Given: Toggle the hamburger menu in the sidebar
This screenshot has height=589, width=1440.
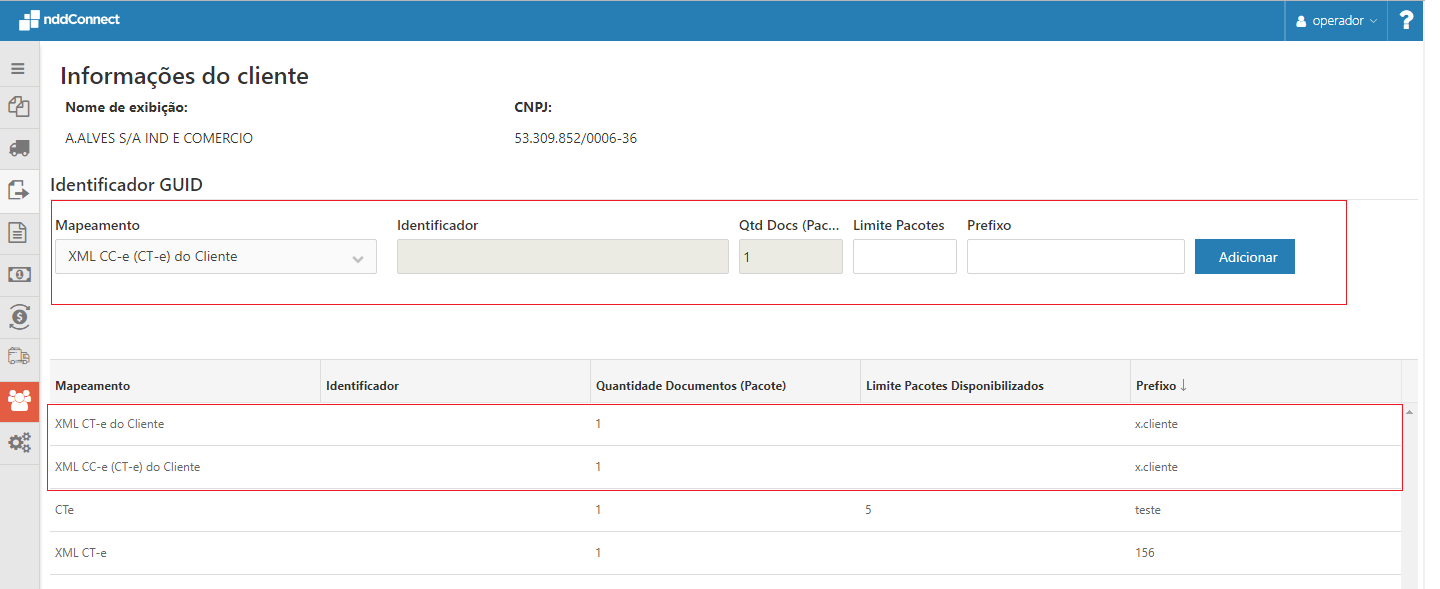Looking at the screenshot, I should tap(18, 69).
